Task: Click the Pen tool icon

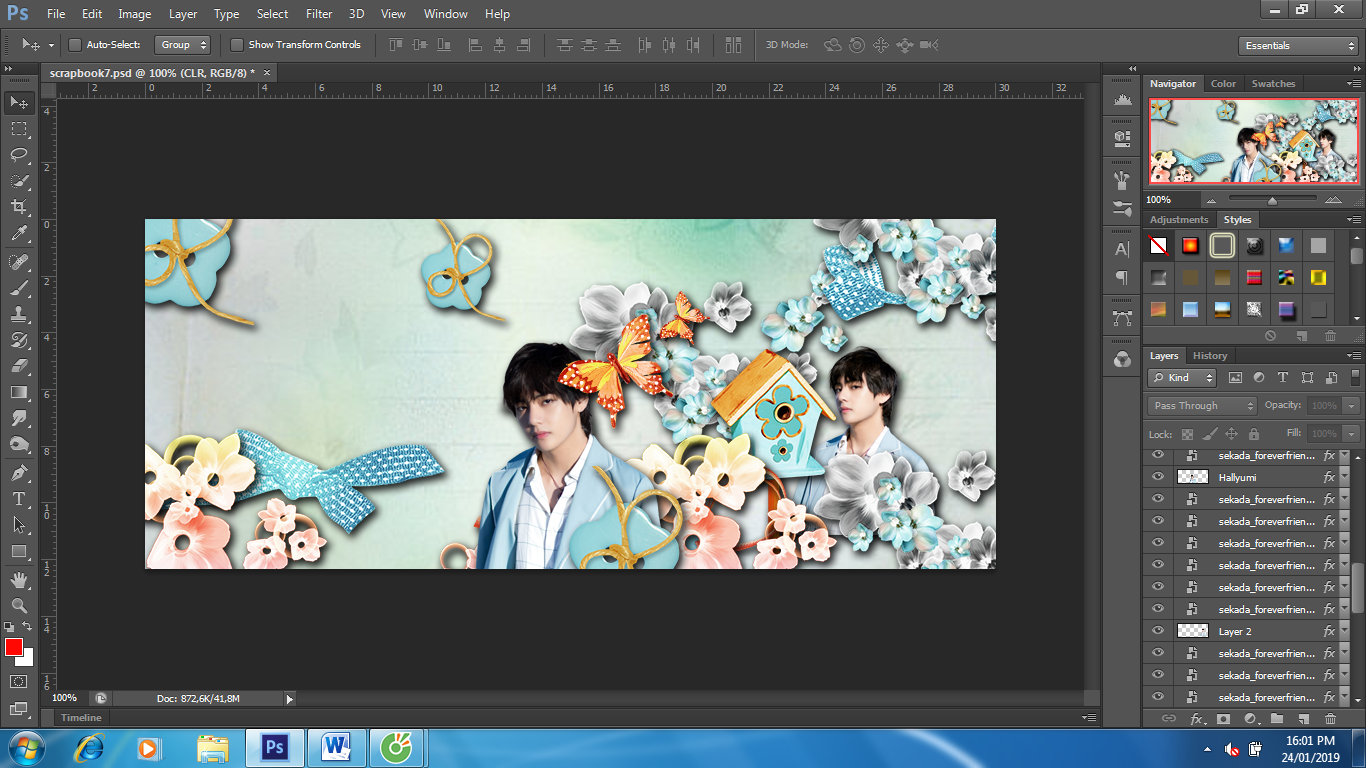Action: click(19, 472)
